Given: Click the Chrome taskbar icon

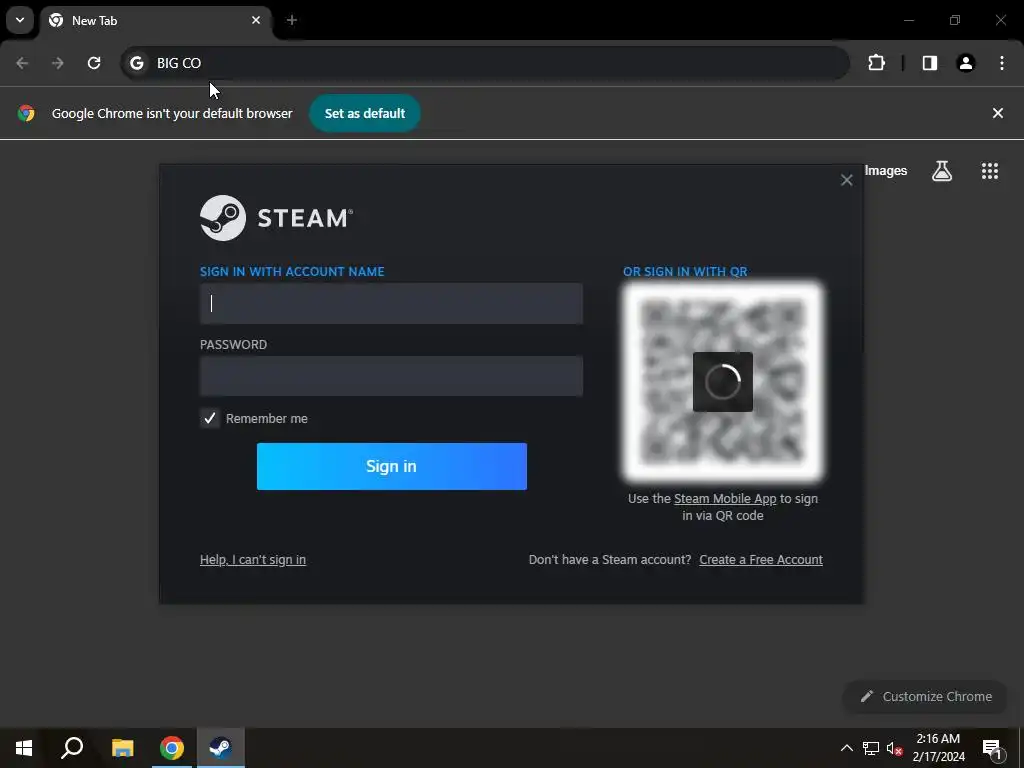Looking at the screenshot, I should point(172,748).
